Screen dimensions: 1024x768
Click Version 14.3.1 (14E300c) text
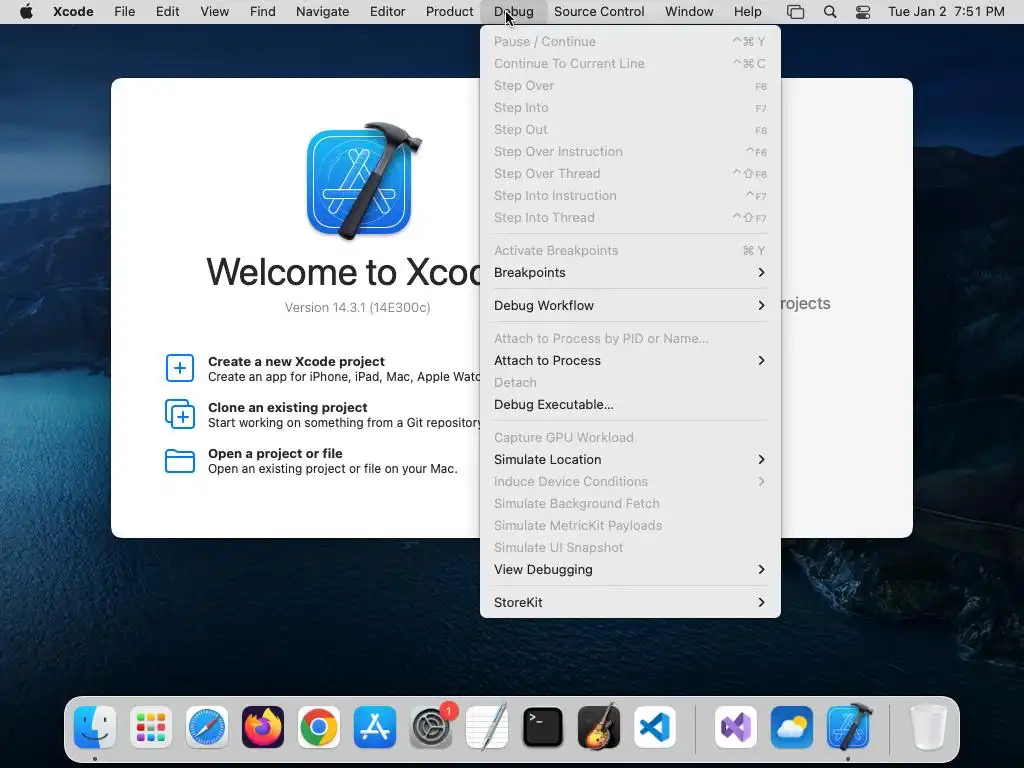click(x=357, y=308)
